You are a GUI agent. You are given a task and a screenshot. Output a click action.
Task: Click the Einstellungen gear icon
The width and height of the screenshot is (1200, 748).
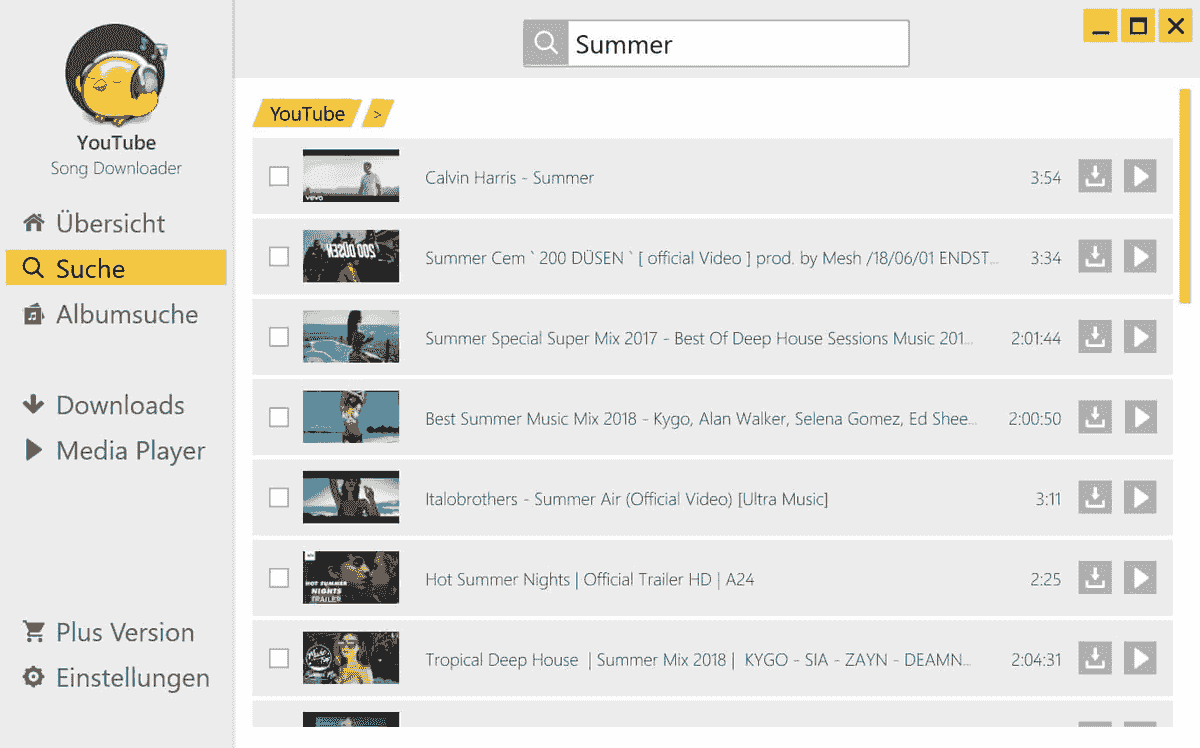point(34,677)
